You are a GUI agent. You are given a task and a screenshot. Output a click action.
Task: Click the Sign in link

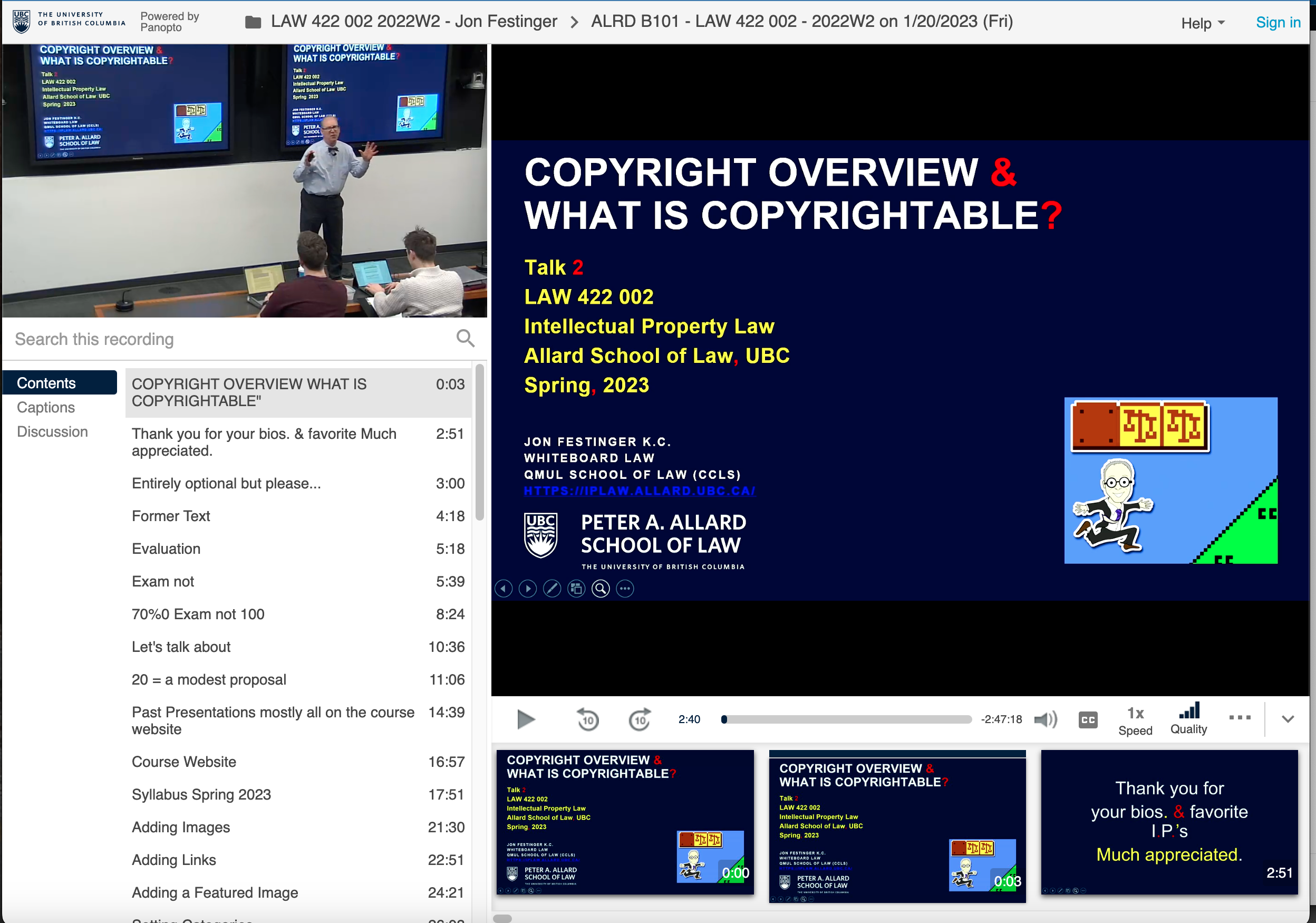coord(1278,22)
